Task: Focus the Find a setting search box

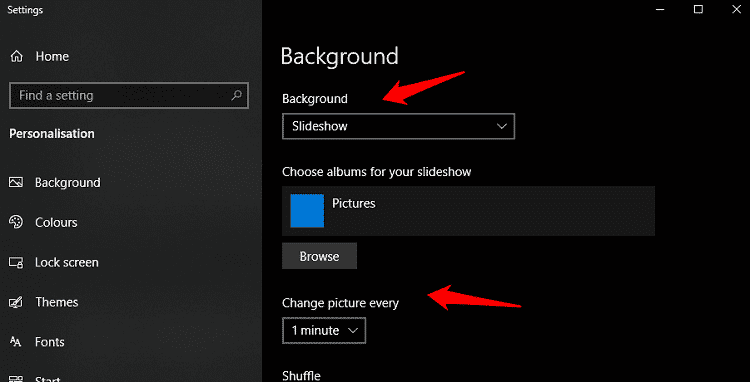Action: 129,96
